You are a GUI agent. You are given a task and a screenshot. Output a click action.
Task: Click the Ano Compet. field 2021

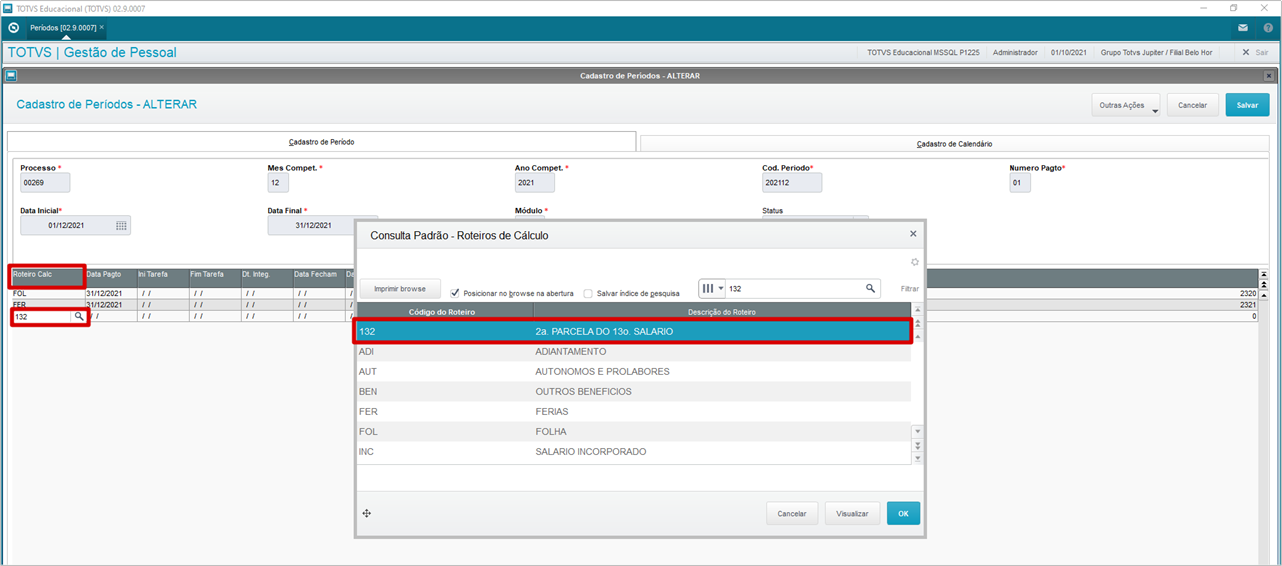pyautogui.click(x=535, y=183)
